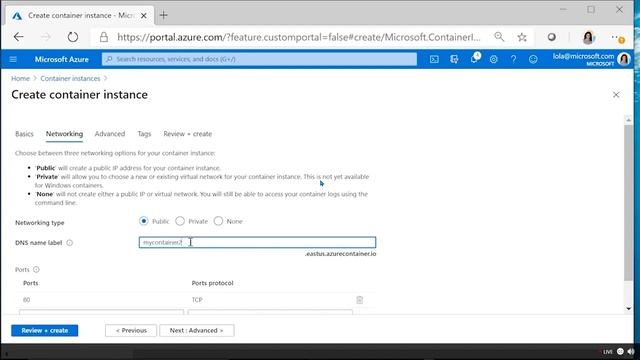Open the Azure portal hamburger menu
Image resolution: width=640 pixels, height=360 pixels.
13,59
